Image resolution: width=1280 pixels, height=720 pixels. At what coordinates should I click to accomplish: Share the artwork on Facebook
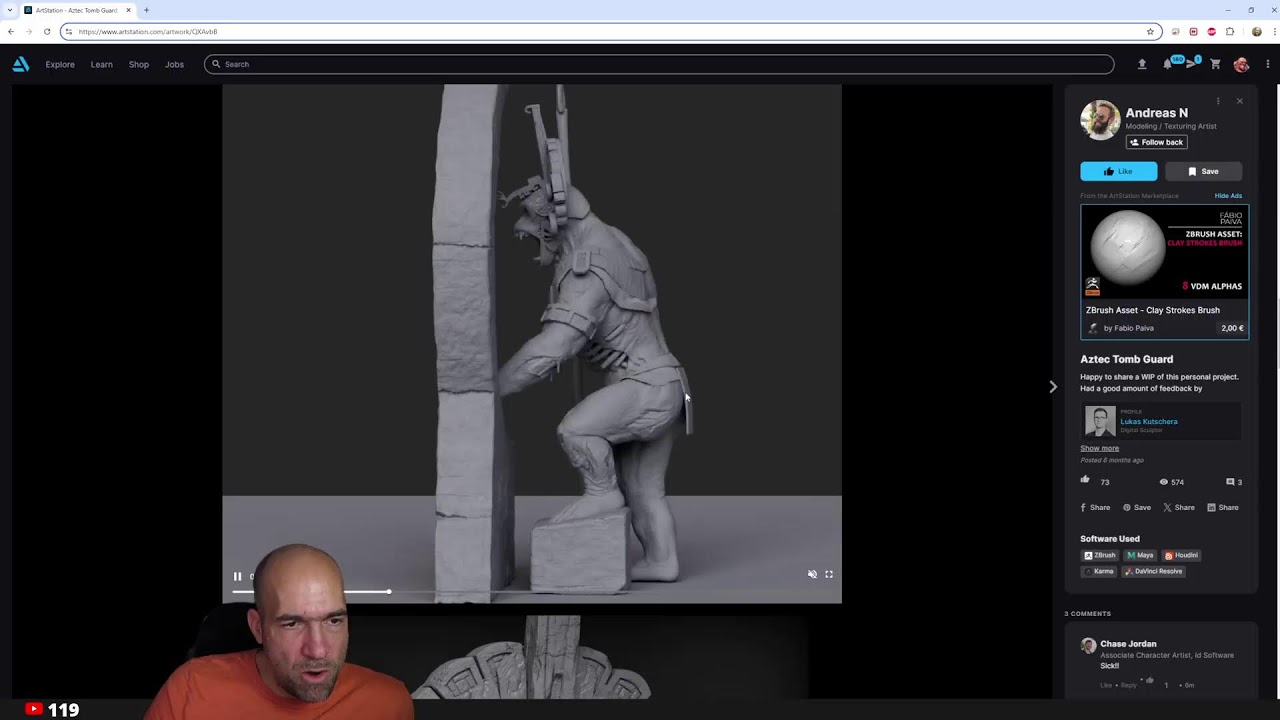click(x=1095, y=507)
